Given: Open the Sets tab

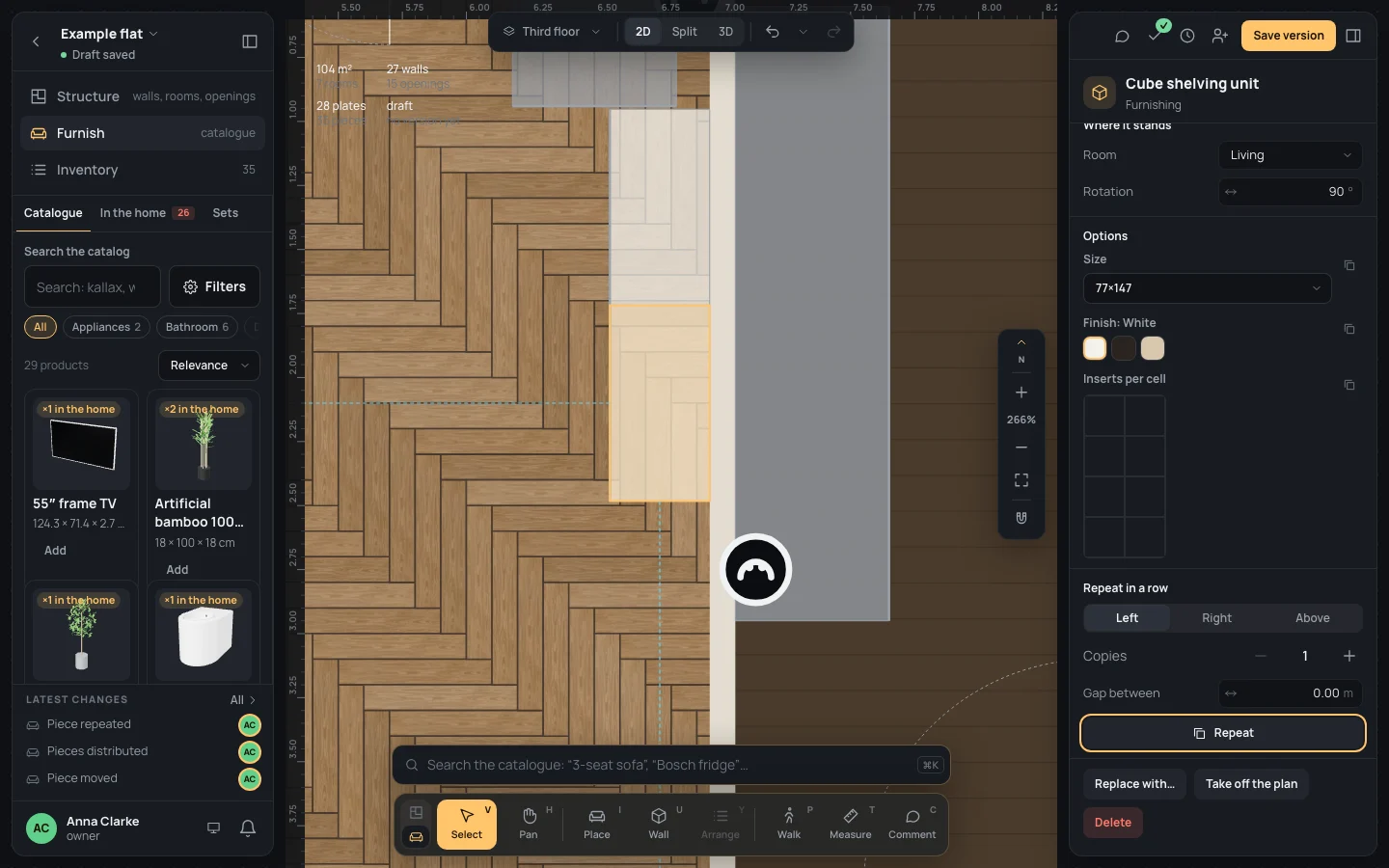Looking at the screenshot, I should [x=226, y=213].
